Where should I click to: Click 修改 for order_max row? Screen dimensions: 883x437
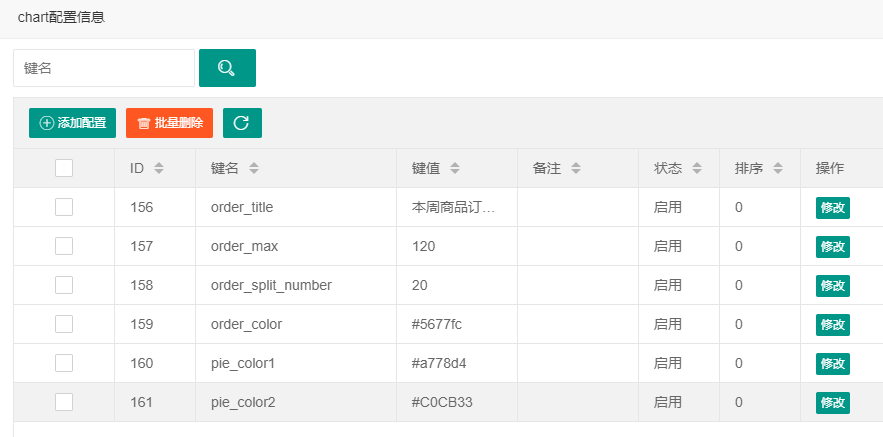click(833, 247)
